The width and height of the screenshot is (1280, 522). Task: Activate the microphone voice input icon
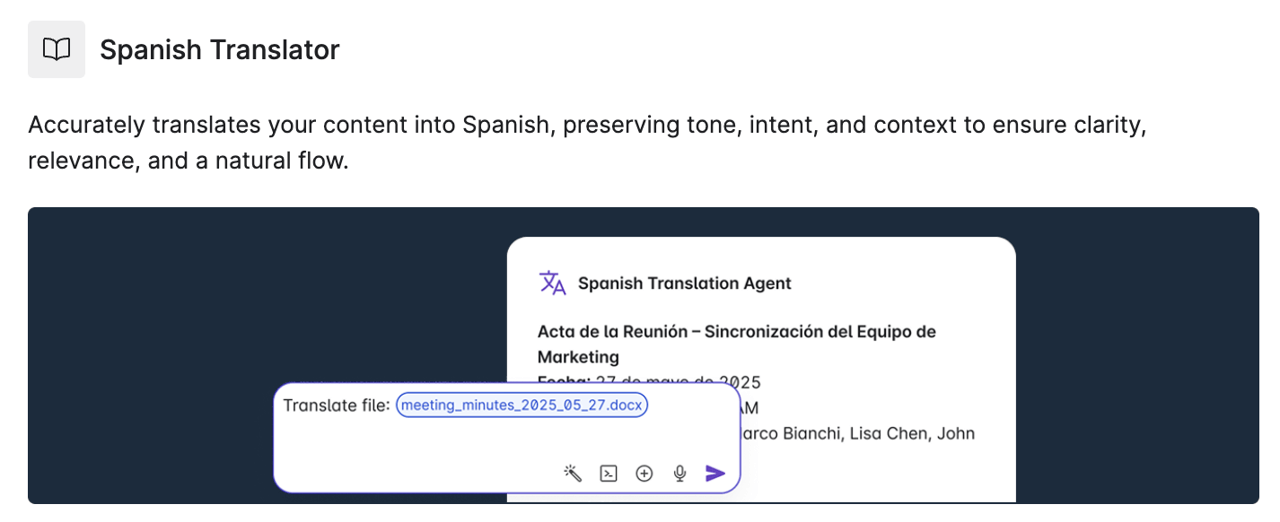click(x=680, y=473)
